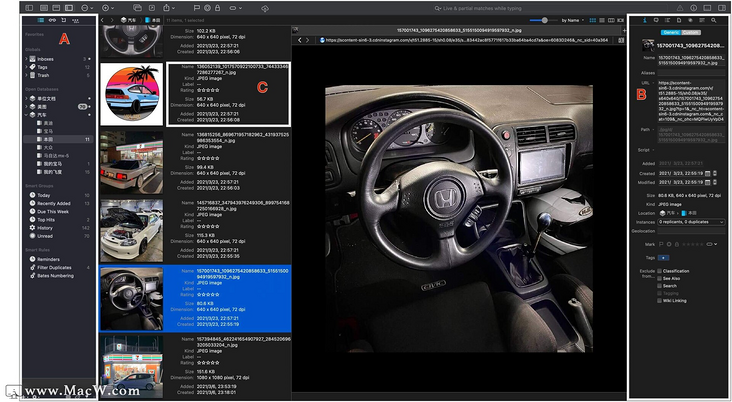Viewport: 732px width, 402px height.
Task: Open the Recently Added smart group
Action: pyautogui.click(x=58, y=204)
